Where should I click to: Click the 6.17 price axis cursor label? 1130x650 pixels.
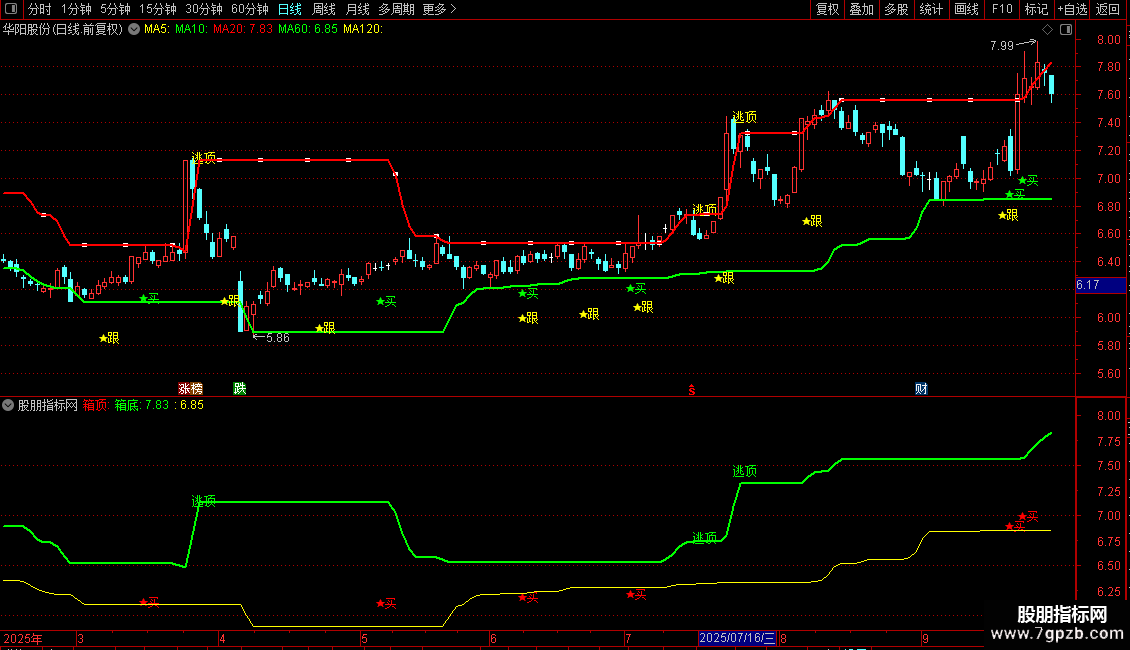(x=1100, y=285)
